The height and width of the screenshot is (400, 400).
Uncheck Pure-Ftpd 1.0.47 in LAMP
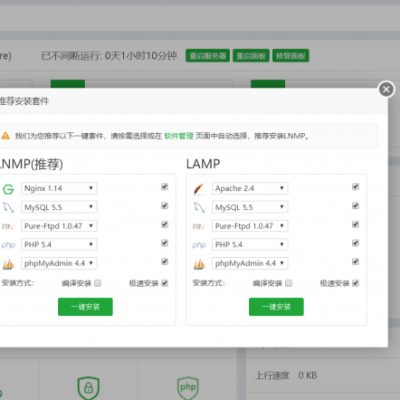[355, 224]
